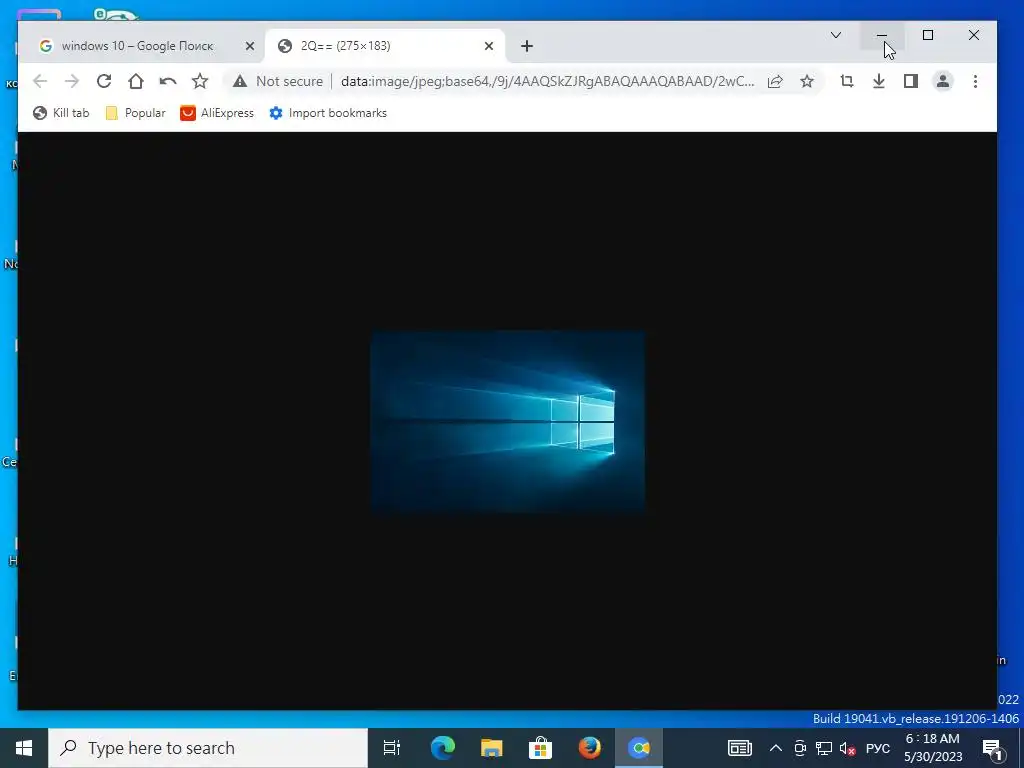
Task: Toggle the side panel icon
Action: tap(911, 81)
